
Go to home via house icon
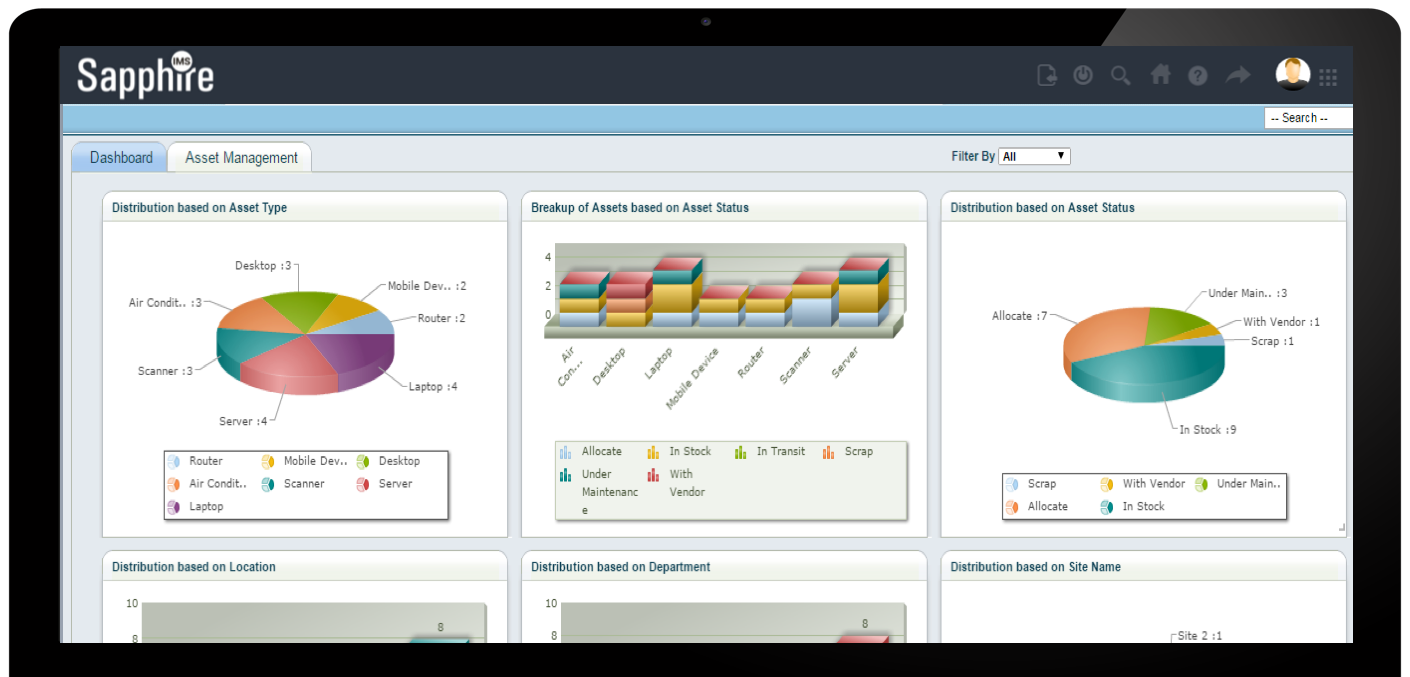pyautogui.click(x=1160, y=75)
